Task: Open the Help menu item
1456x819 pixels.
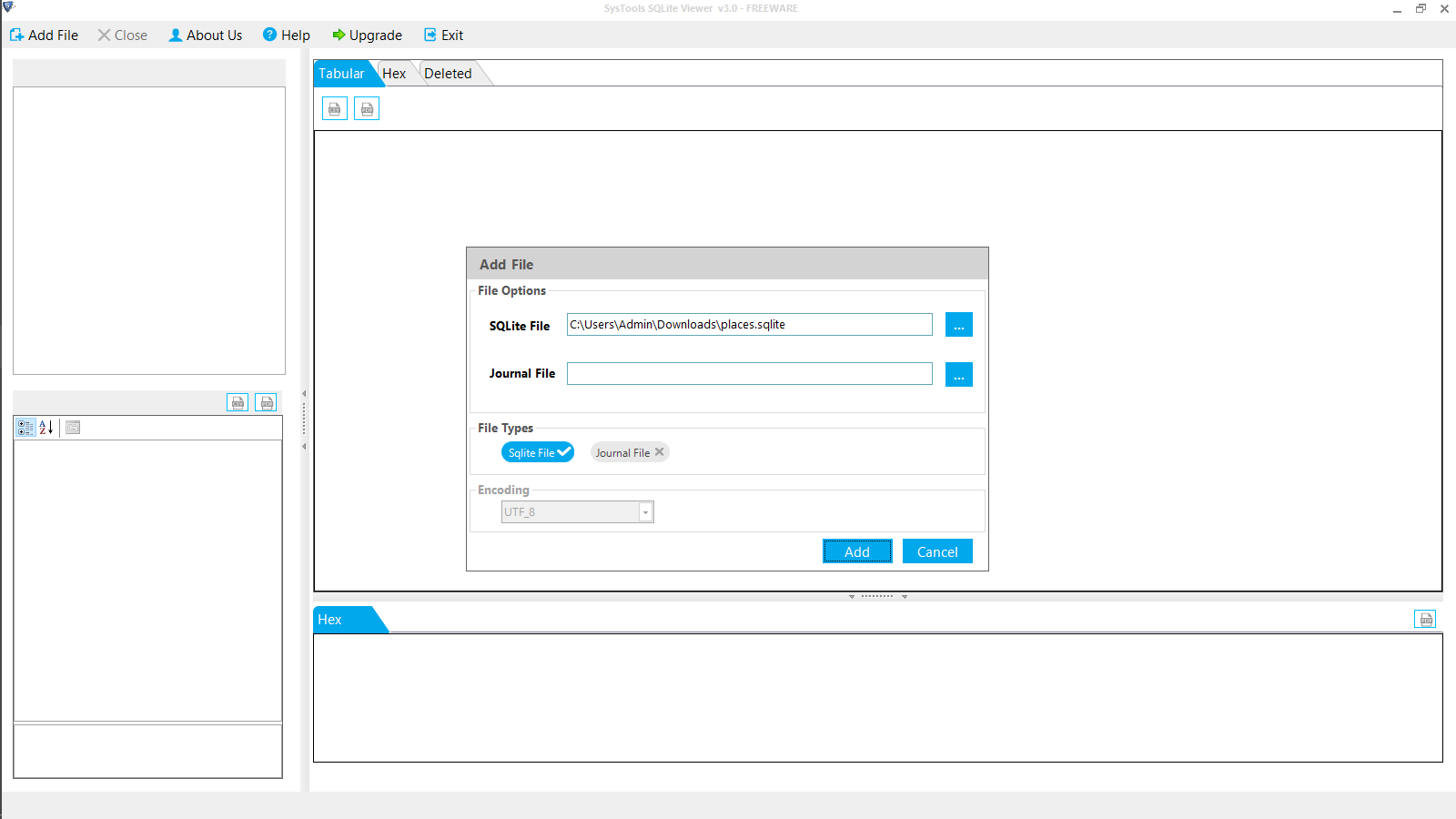Action: pyautogui.click(x=287, y=35)
